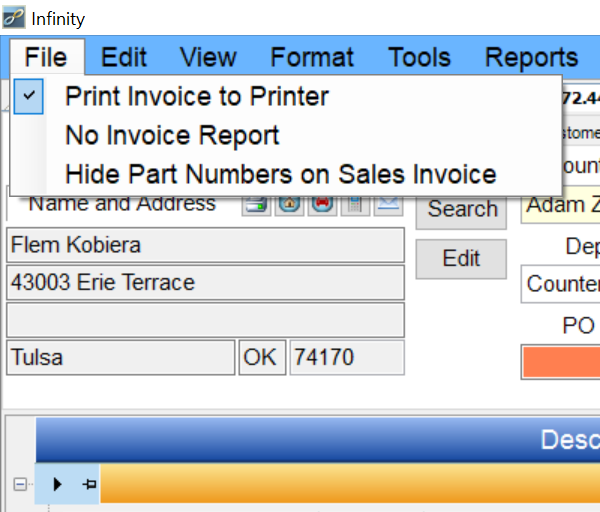Click the black arrow row indicator

point(57,485)
